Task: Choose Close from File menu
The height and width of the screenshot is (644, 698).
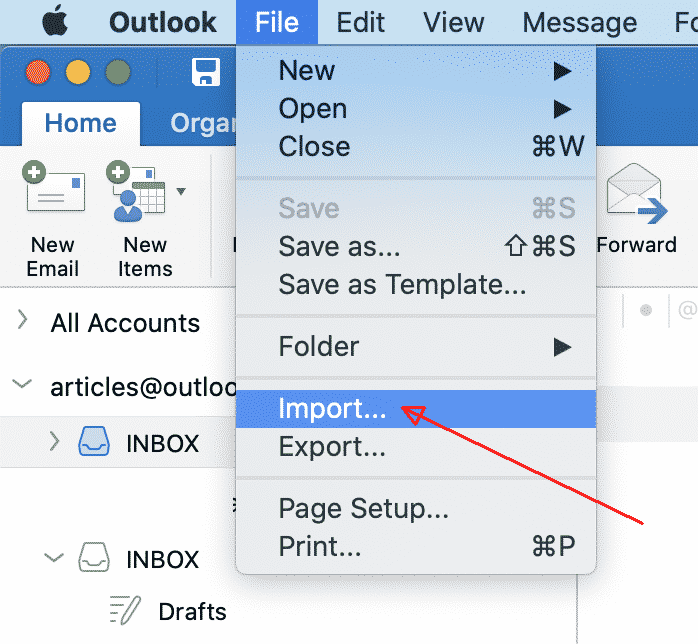Action: click(416, 146)
